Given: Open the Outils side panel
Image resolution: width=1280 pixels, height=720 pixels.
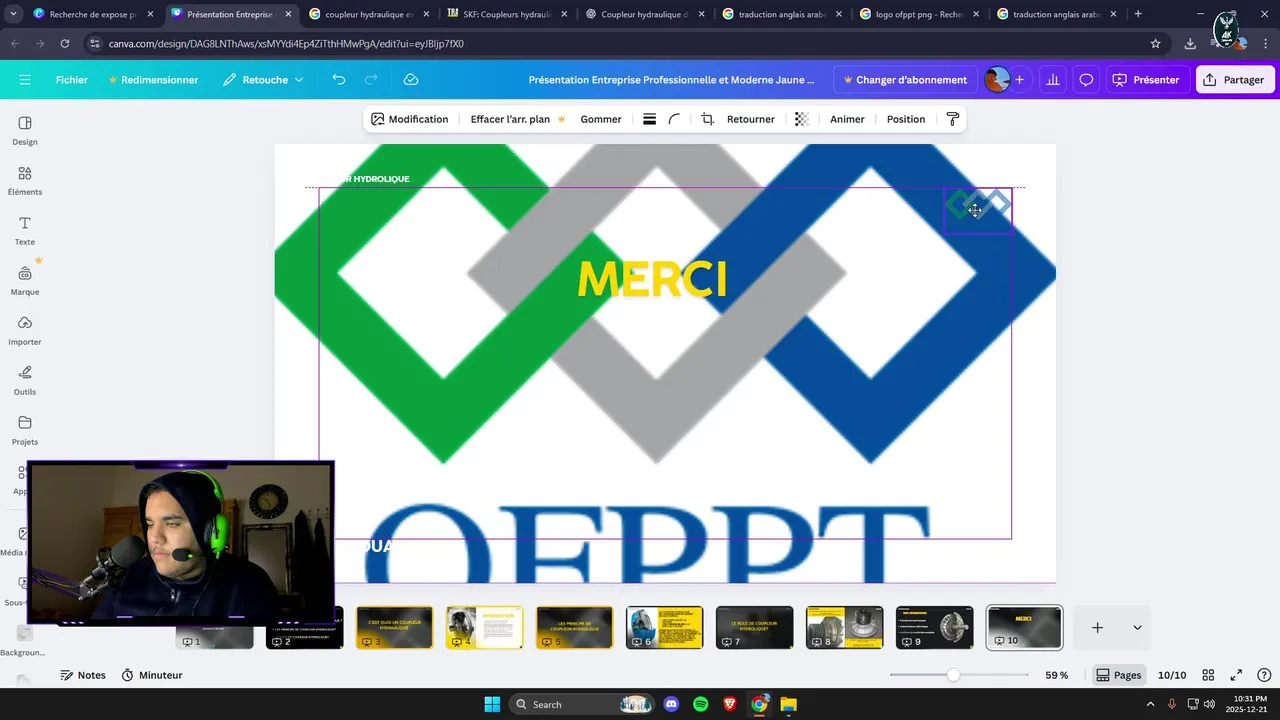Looking at the screenshot, I should coord(25,381).
